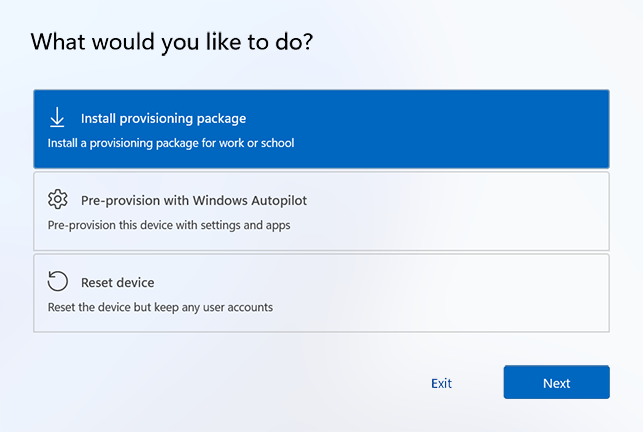Image resolution: width=643 pixels, height=432 pixels.
Task: Click the 'Install a provisioning package for work or school' description
Action: [x=171, y=143]
